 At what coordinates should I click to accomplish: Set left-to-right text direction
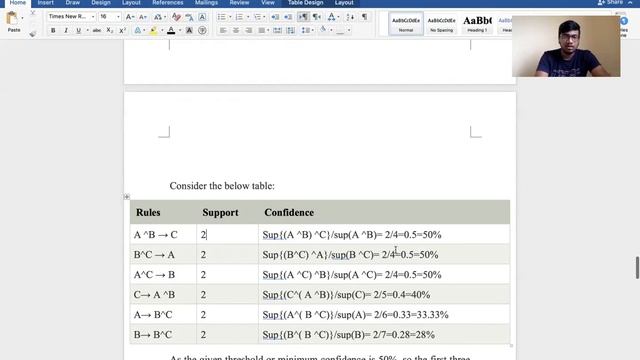[303, 17]
